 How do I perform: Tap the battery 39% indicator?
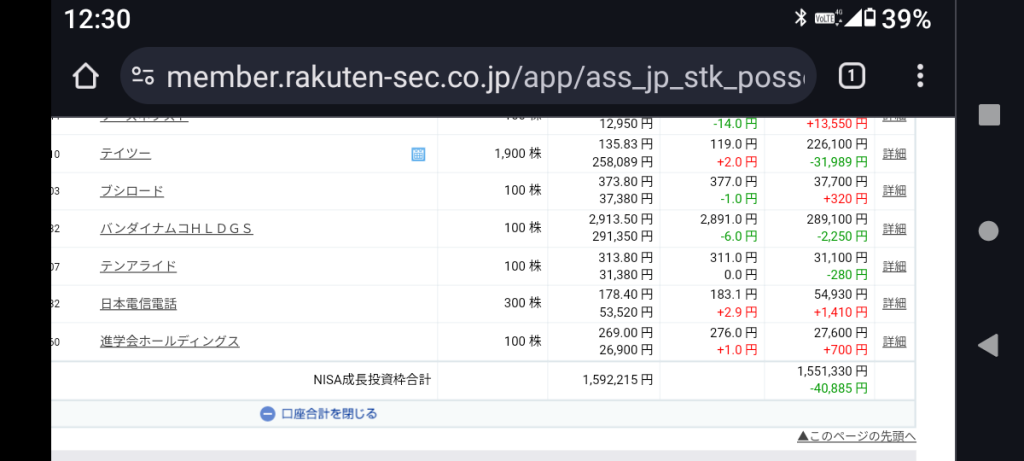tap(897, 19)
